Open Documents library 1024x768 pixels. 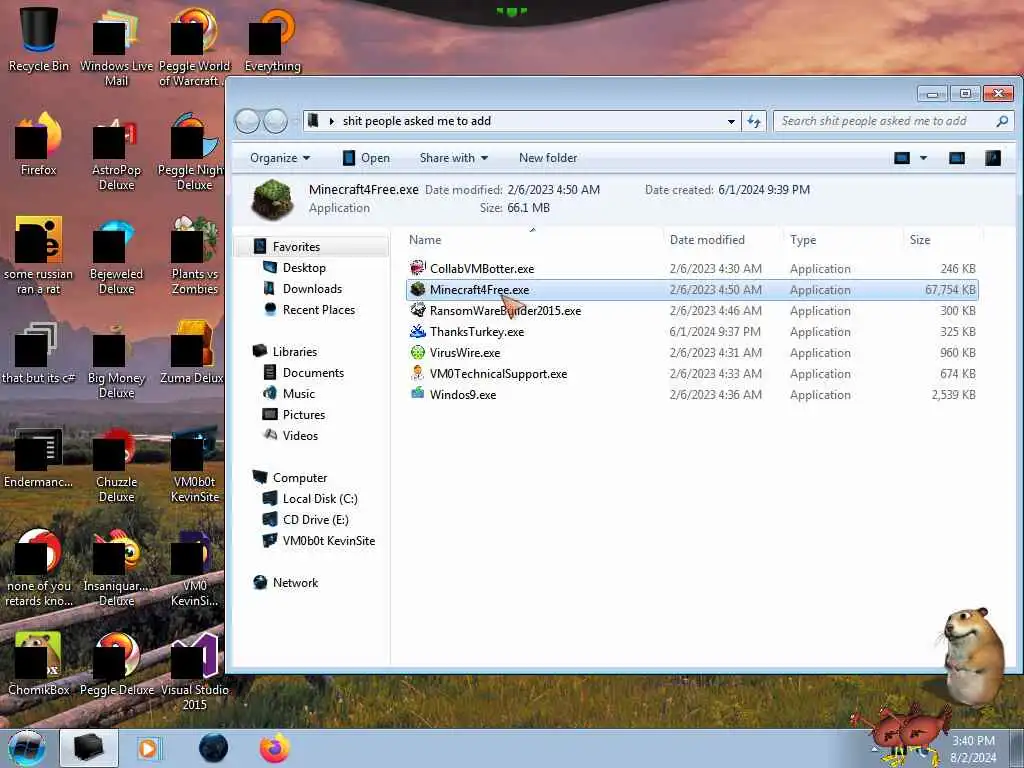point(313,372)
